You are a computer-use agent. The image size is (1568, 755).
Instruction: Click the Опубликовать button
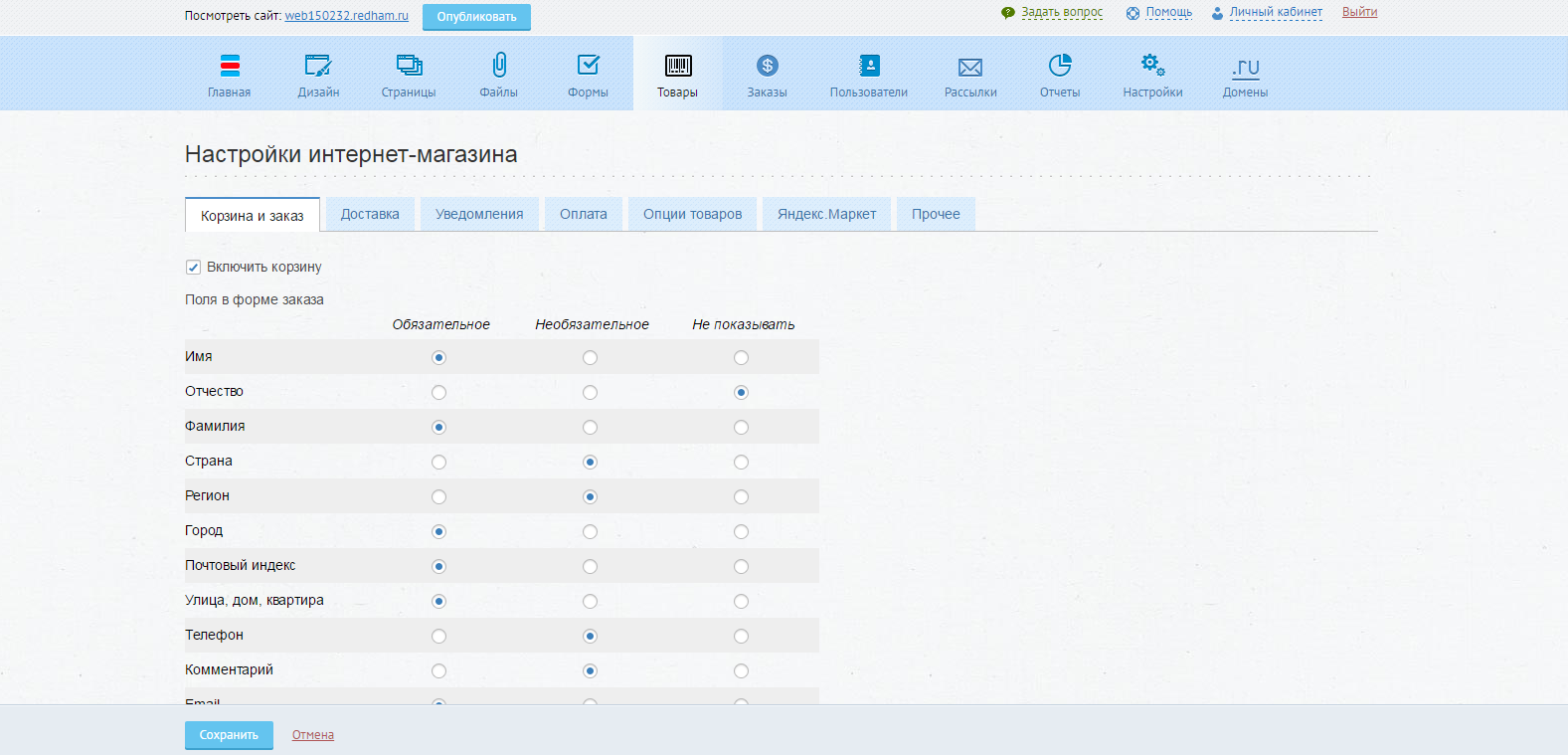point(476,17)
